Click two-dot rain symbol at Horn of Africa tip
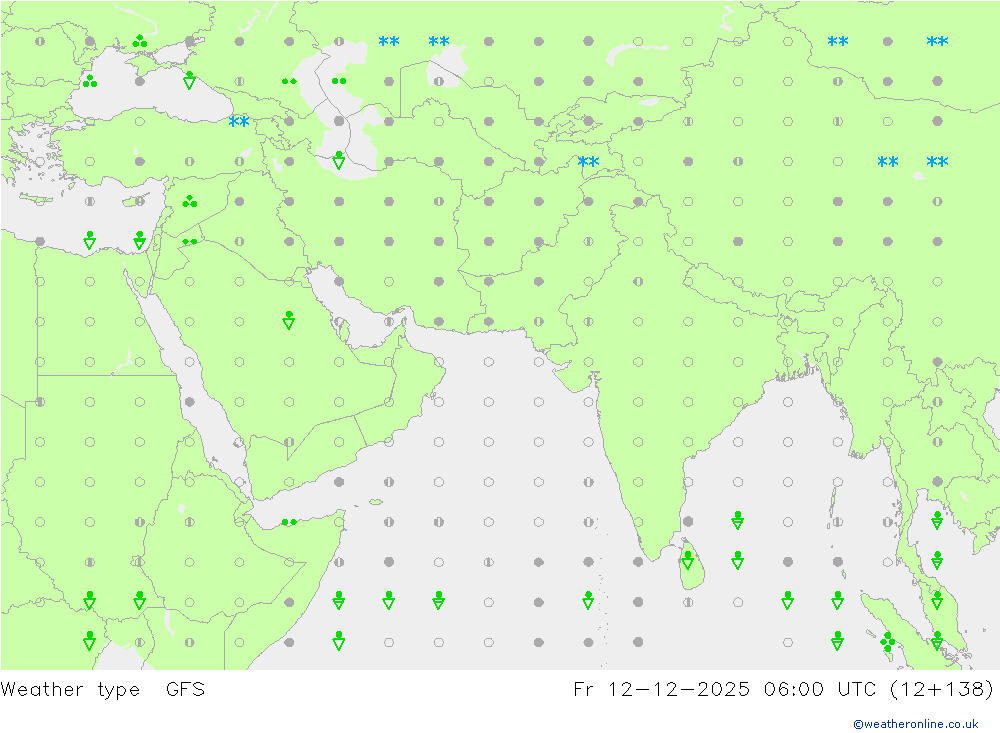This screenshot has width=1000, height=733. [289, 522]
